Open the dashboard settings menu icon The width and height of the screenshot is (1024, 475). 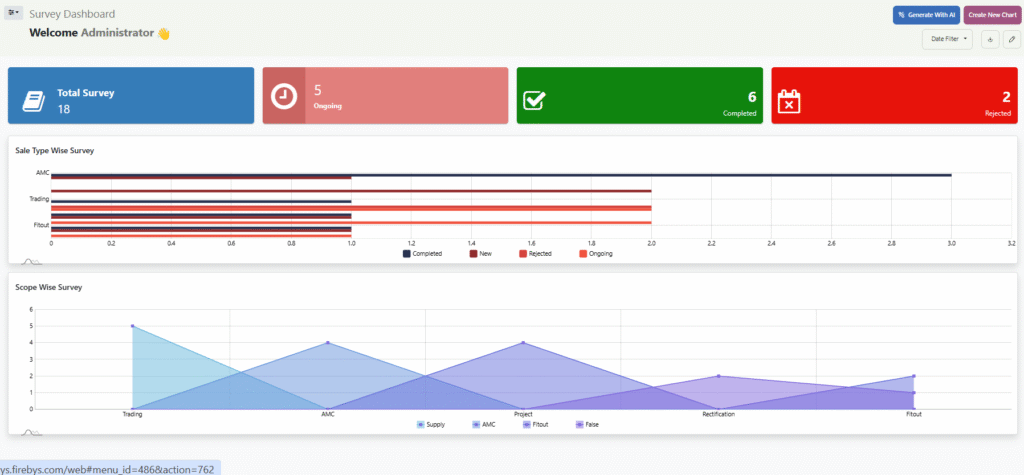[x=14, y=13]
